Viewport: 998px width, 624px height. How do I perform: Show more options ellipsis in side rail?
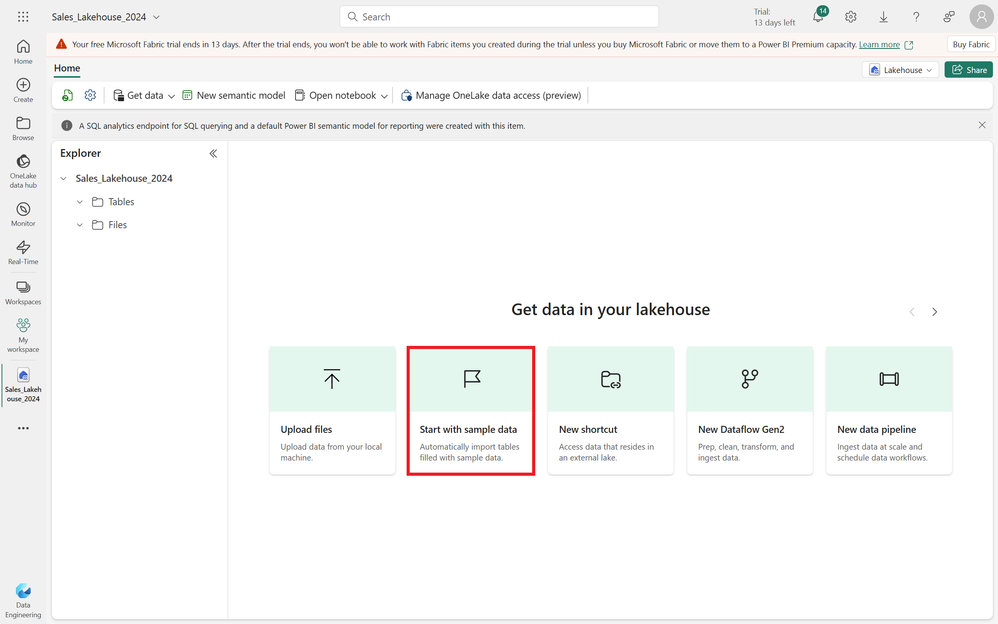[23, 428]
